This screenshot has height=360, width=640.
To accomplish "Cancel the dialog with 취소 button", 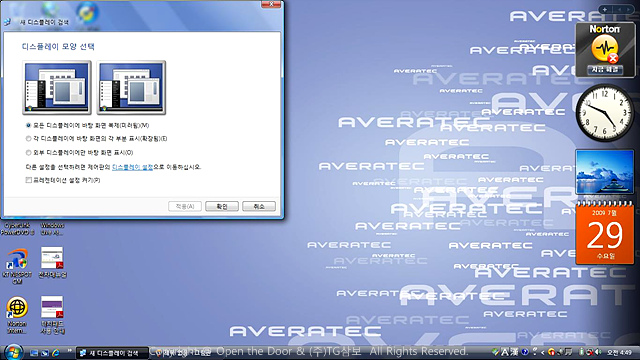I will tap(259, 207).
